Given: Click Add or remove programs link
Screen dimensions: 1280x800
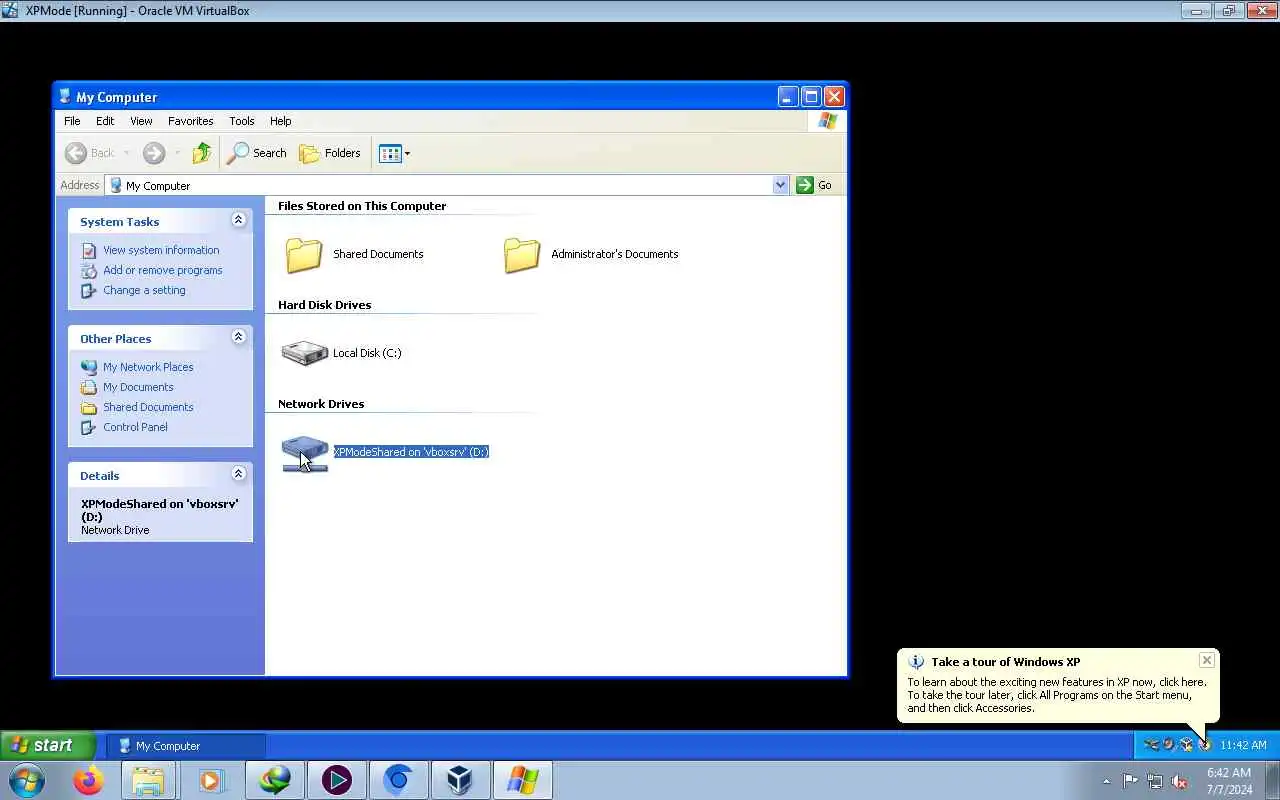Looking at the screenshot, I should tap(163, 270).
